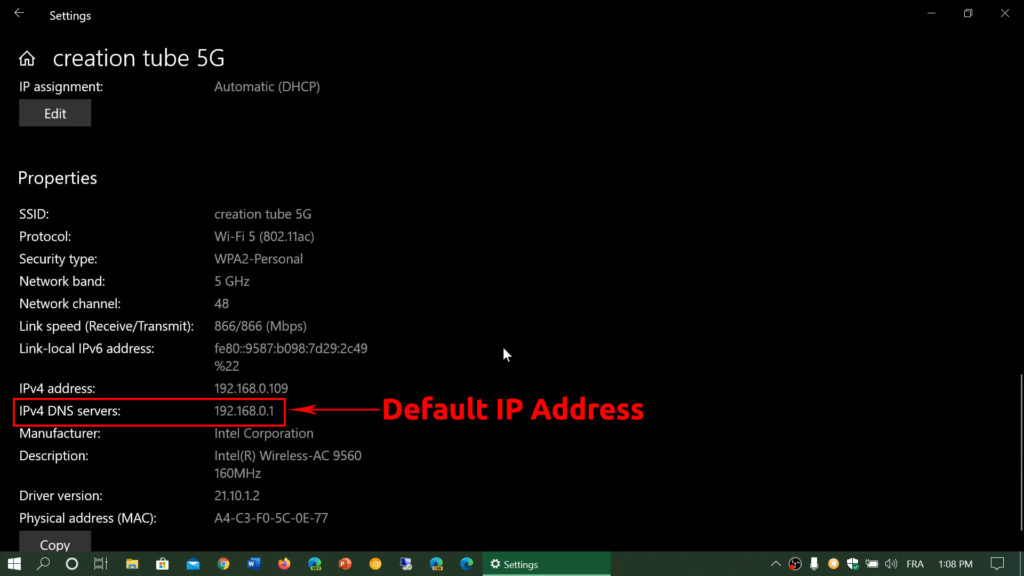Select the Settings window in the taskbar

546,564
